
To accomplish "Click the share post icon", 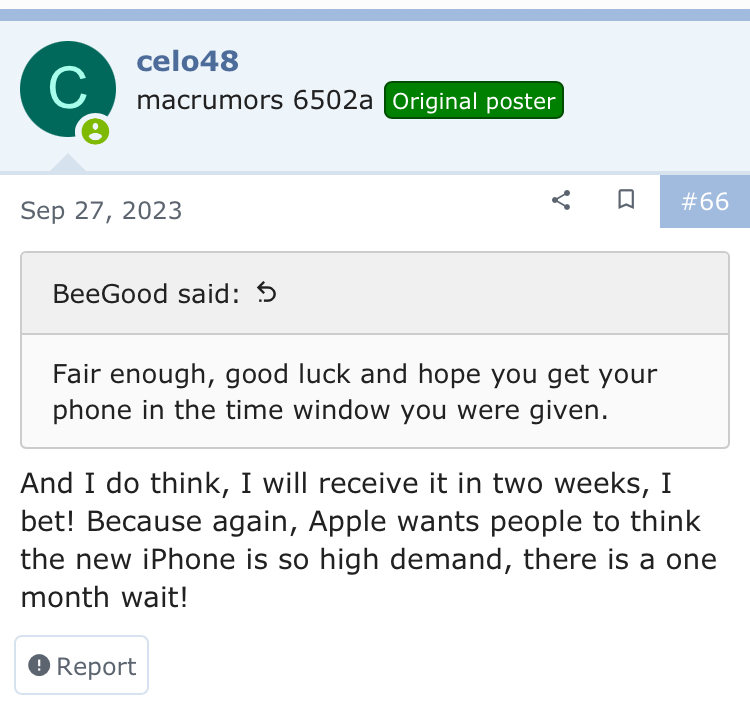I will pyautogui.click(x=561, y=200).
